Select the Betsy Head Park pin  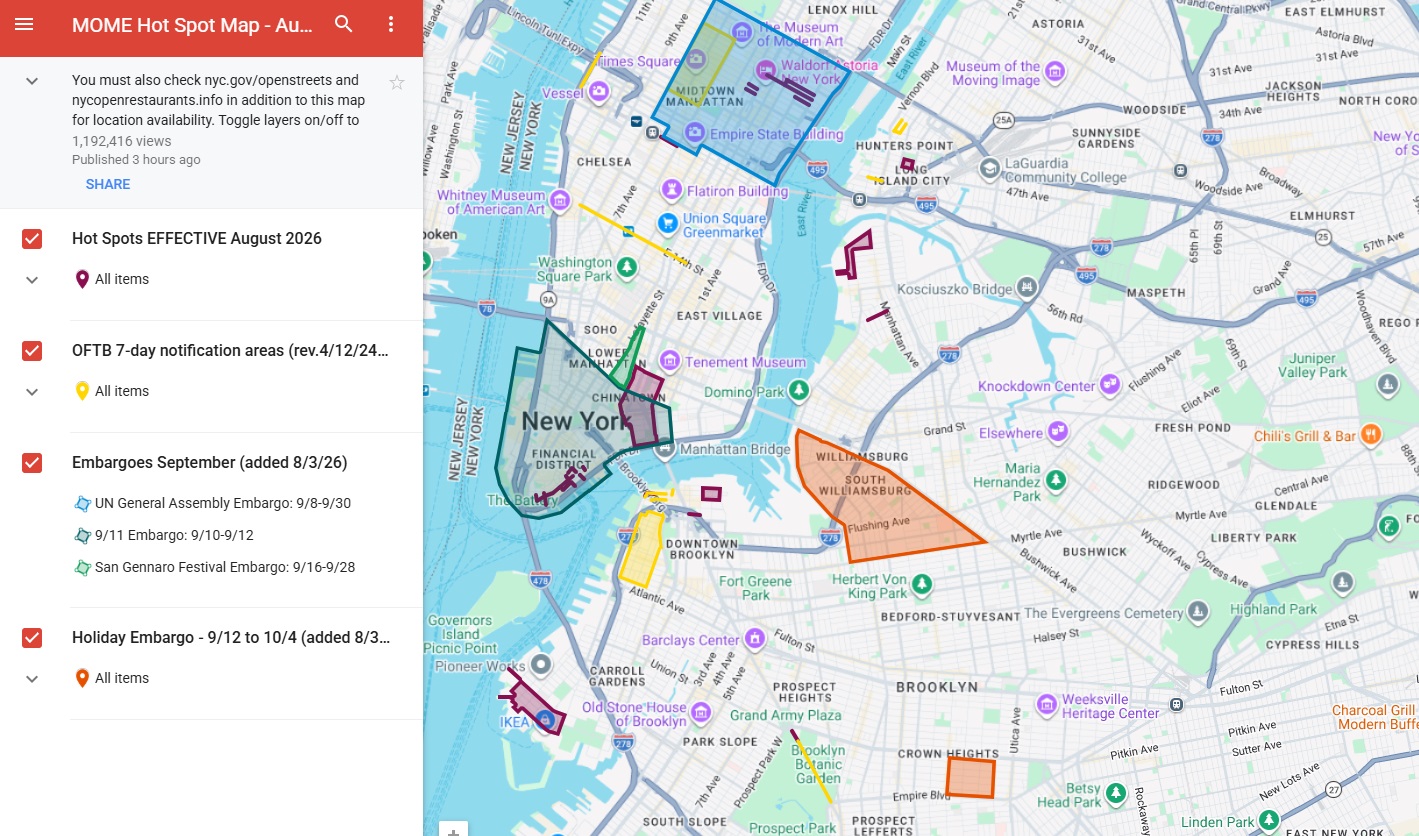(x=1117, y=794)
